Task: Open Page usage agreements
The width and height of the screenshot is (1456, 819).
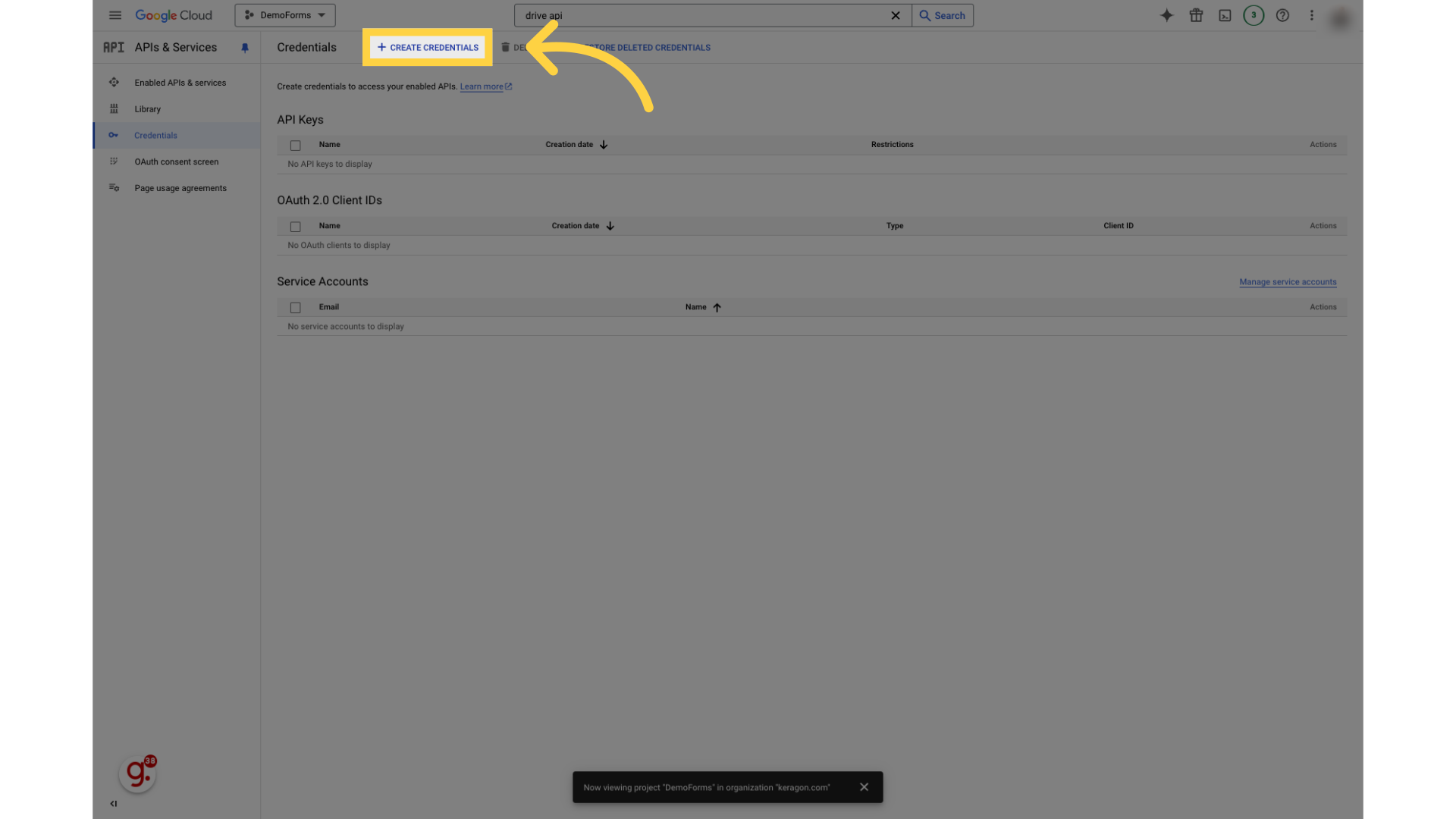Action: pos(180,188)
